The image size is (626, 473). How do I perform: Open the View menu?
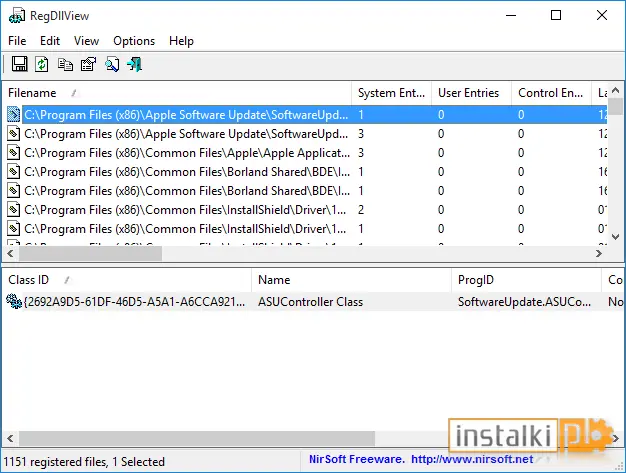tap(86, 41)
